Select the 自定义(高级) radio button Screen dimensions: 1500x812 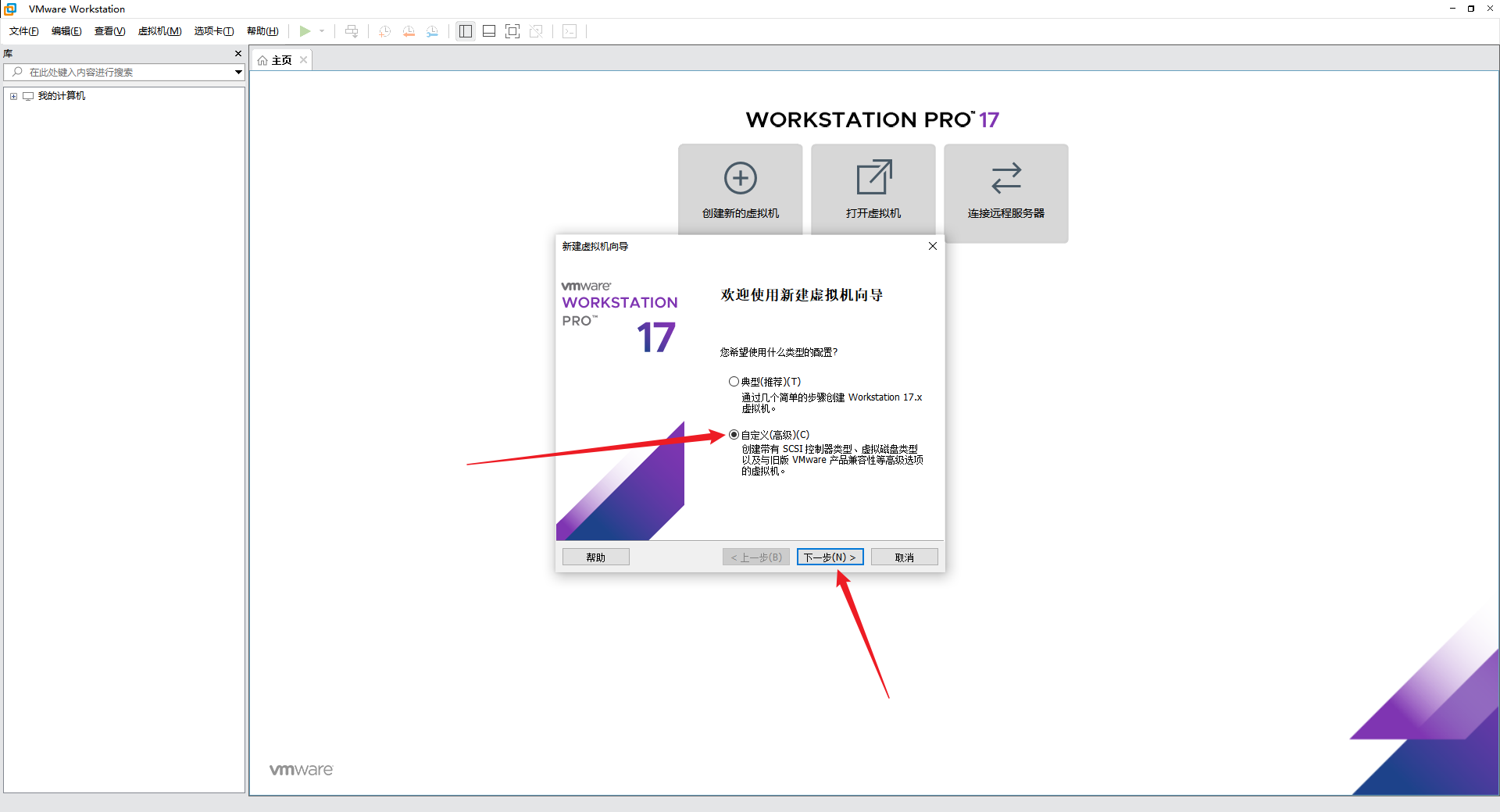(x=734, y=435)
